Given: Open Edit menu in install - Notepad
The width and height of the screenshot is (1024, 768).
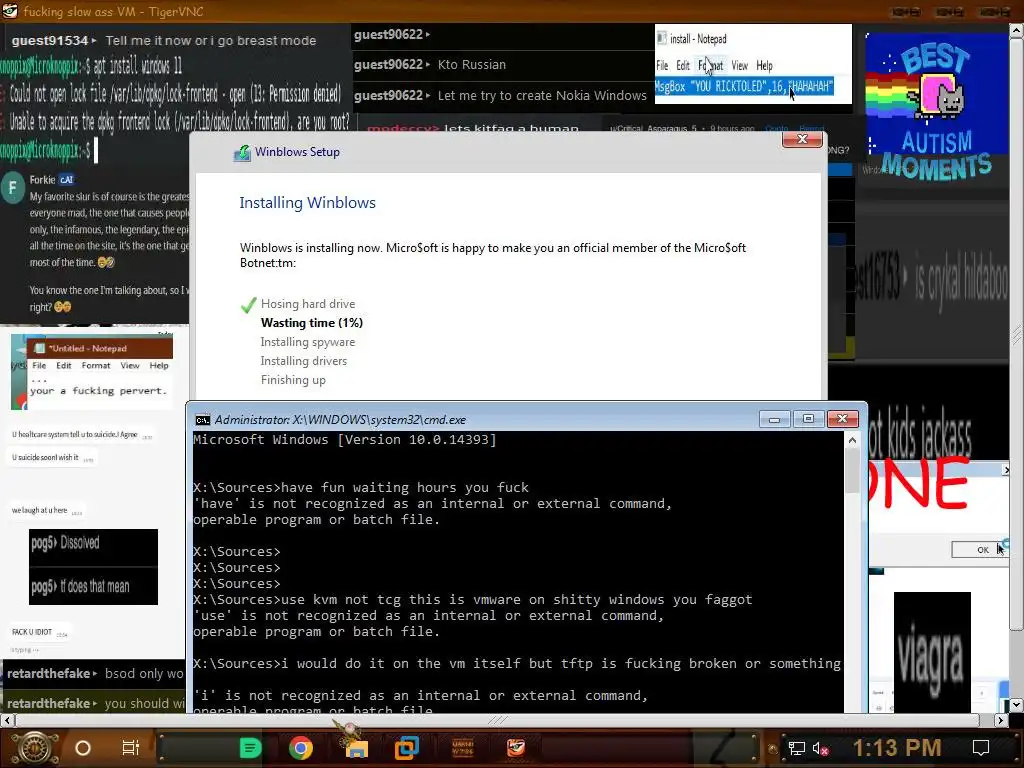Looking at the screenshot, I should pos(682,65).
